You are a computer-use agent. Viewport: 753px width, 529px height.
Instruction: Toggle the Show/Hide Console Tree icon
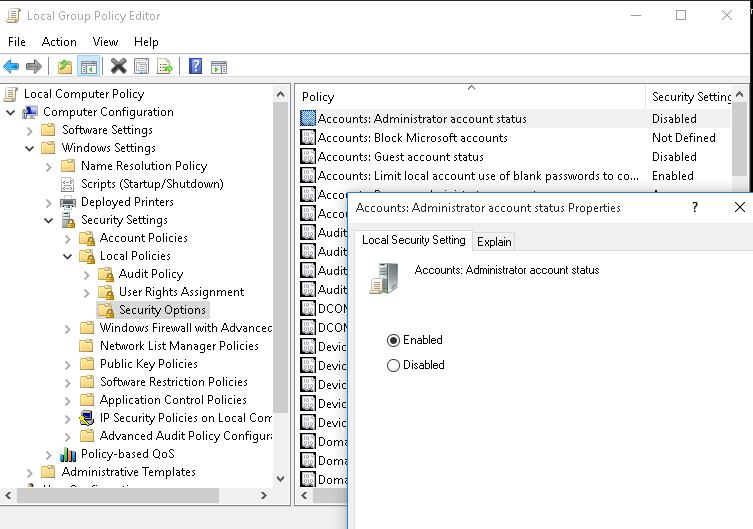pyautogui.click(x=88, y=67)
